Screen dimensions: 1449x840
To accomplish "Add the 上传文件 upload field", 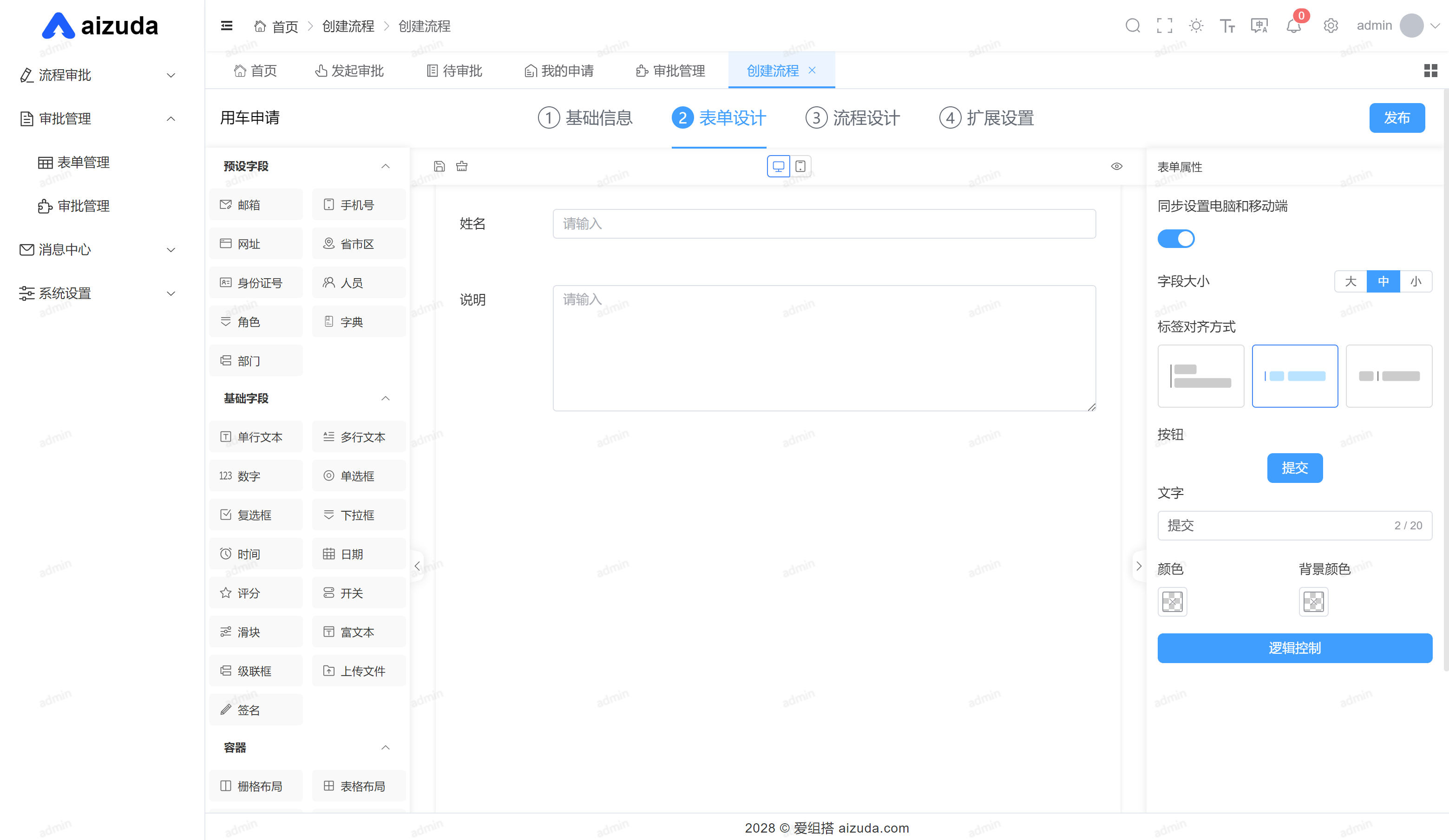I will tap(359, 671).
